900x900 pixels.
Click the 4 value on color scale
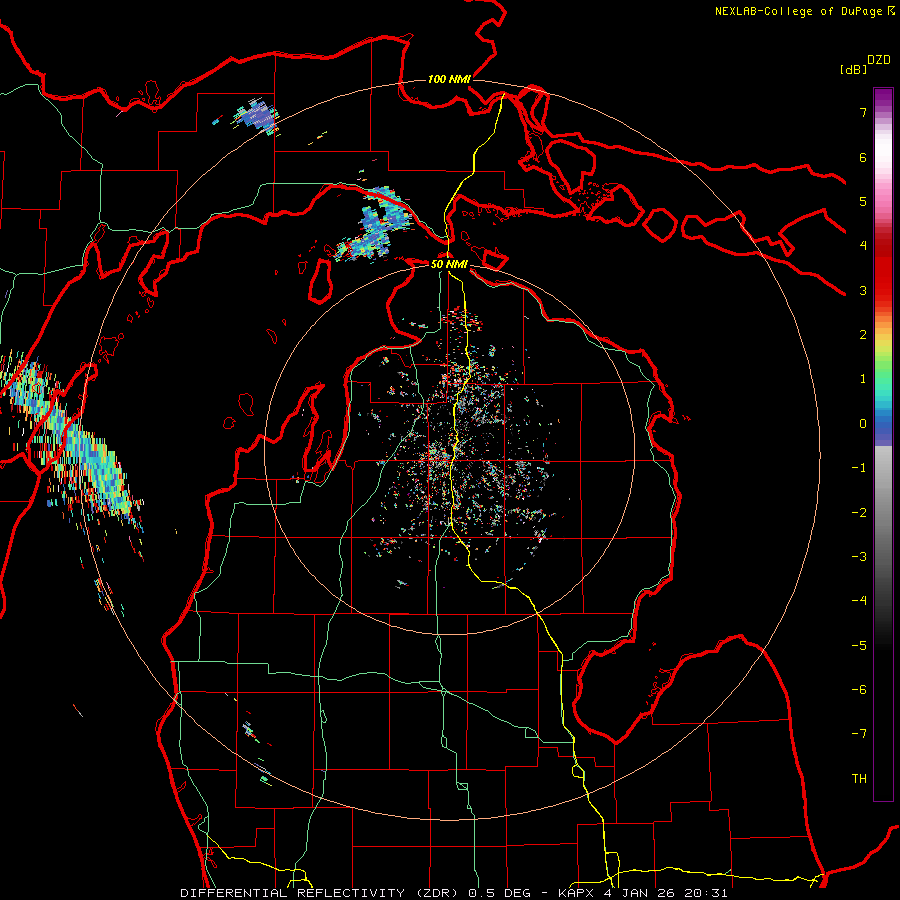click(863, 246)
